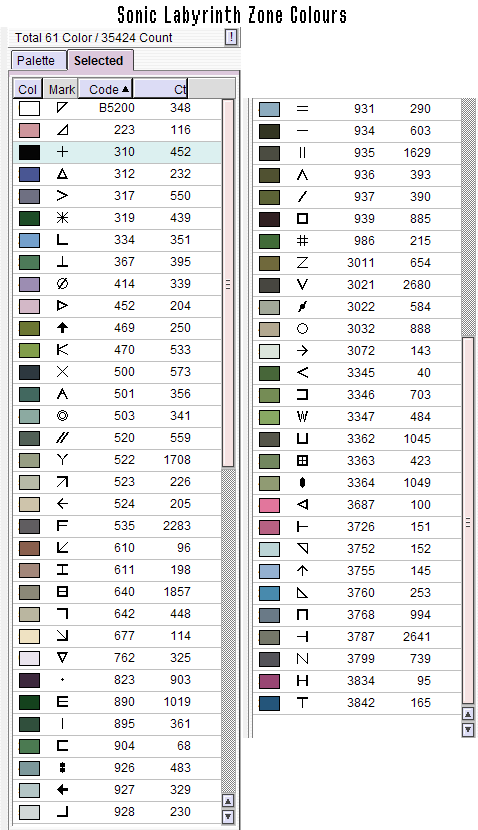This screenshot has height=830, width=478.
Task: Select hot pink swatch for code 3687
Action: (269, 505)
